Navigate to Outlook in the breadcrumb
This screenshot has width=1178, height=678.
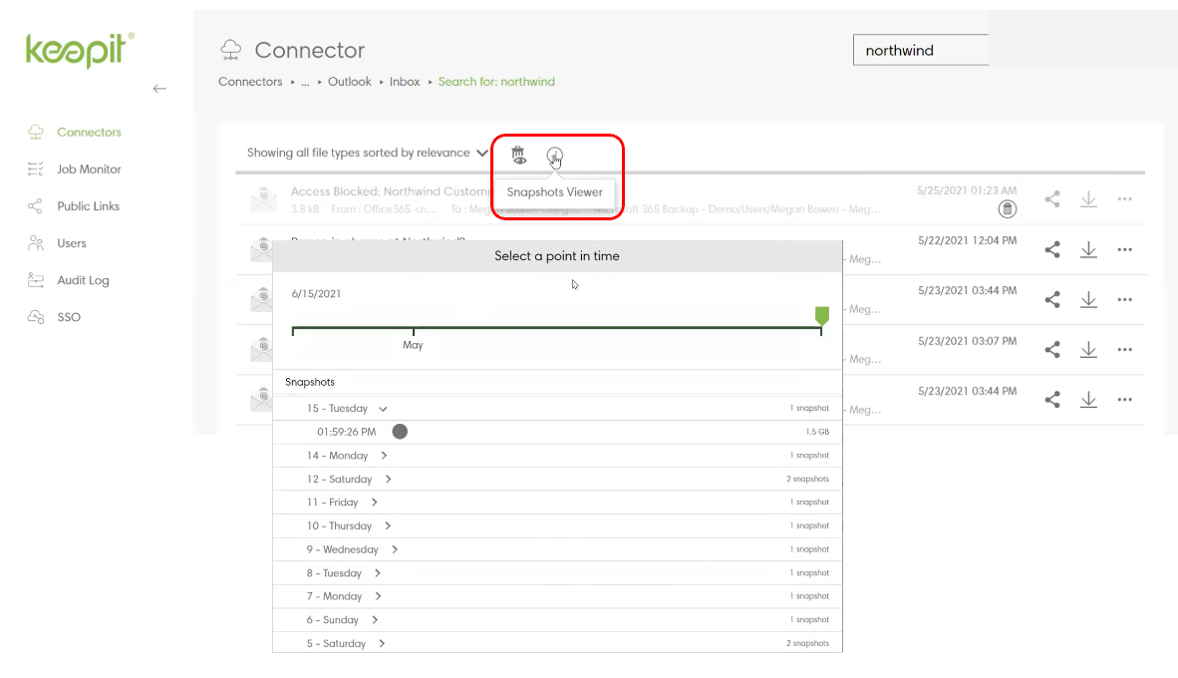pyautogui.click(x=349, y=82)
